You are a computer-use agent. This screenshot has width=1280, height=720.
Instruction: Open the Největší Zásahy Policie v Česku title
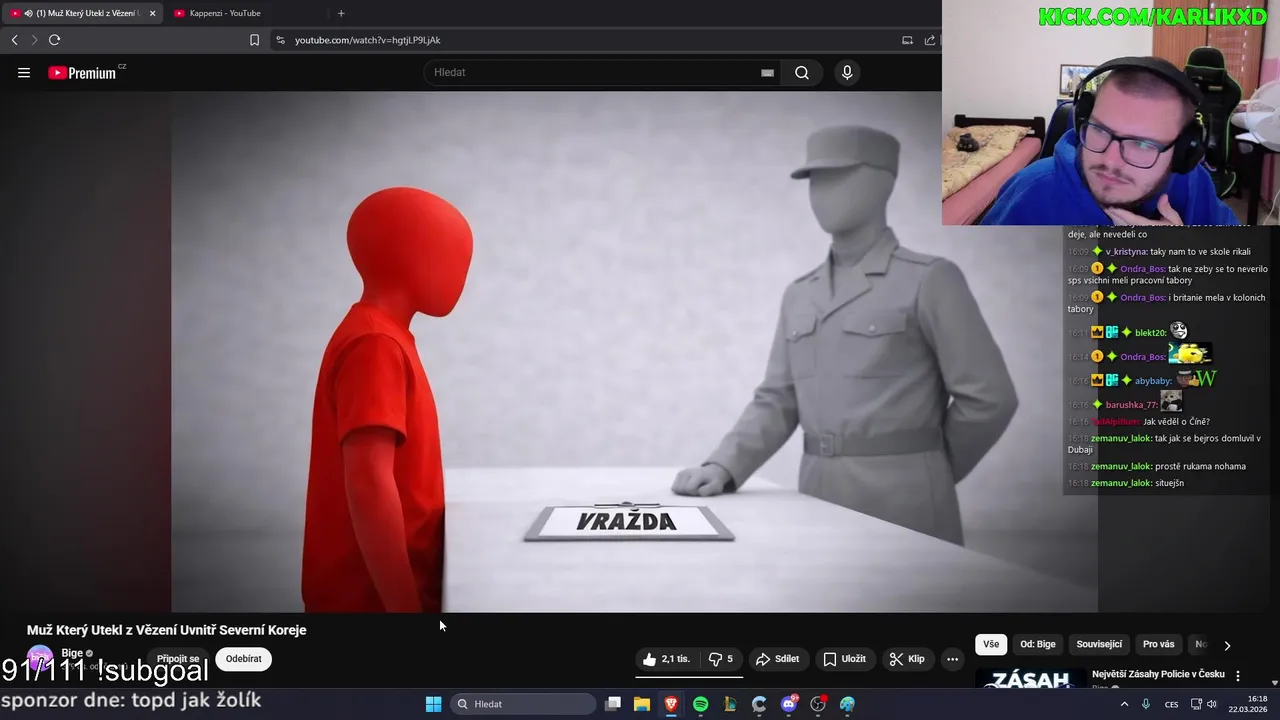point(1158,674)
